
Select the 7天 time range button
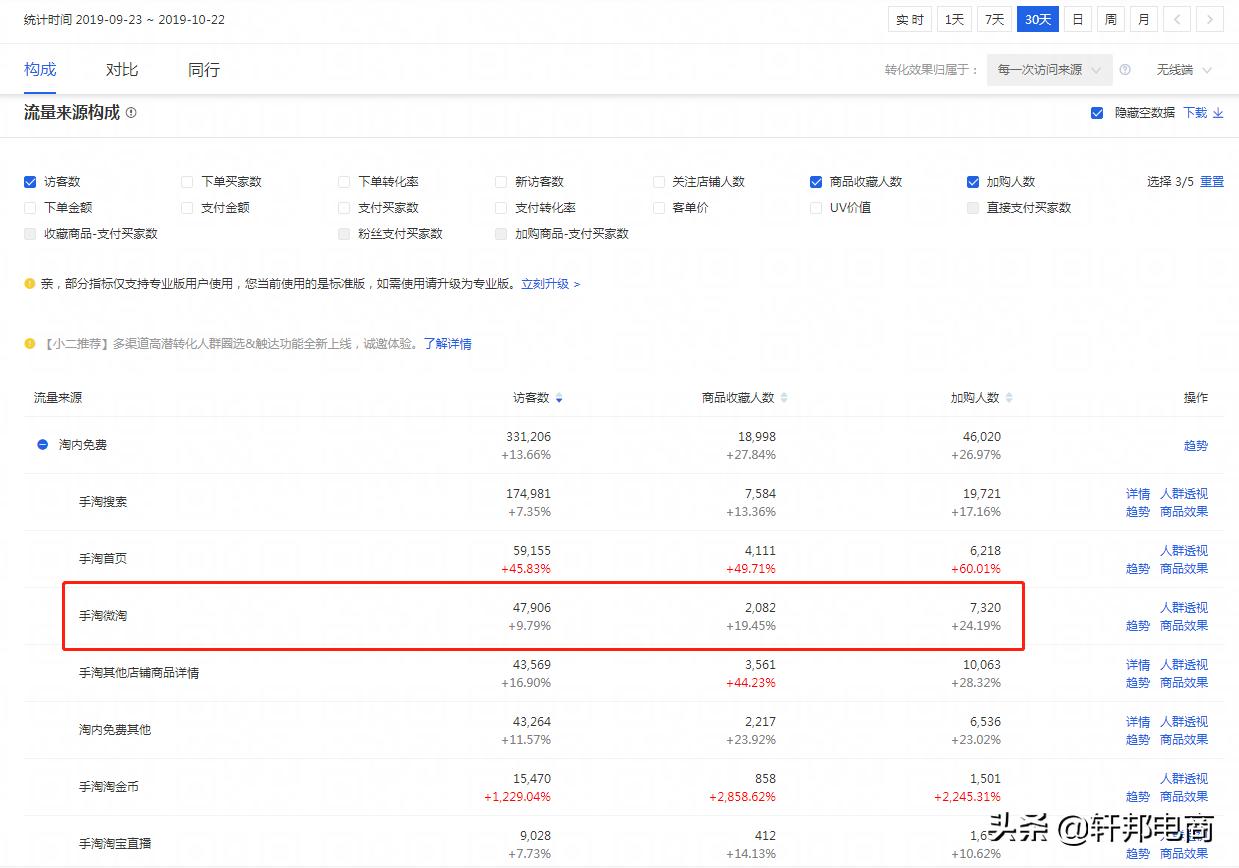[x=994, y=18]
